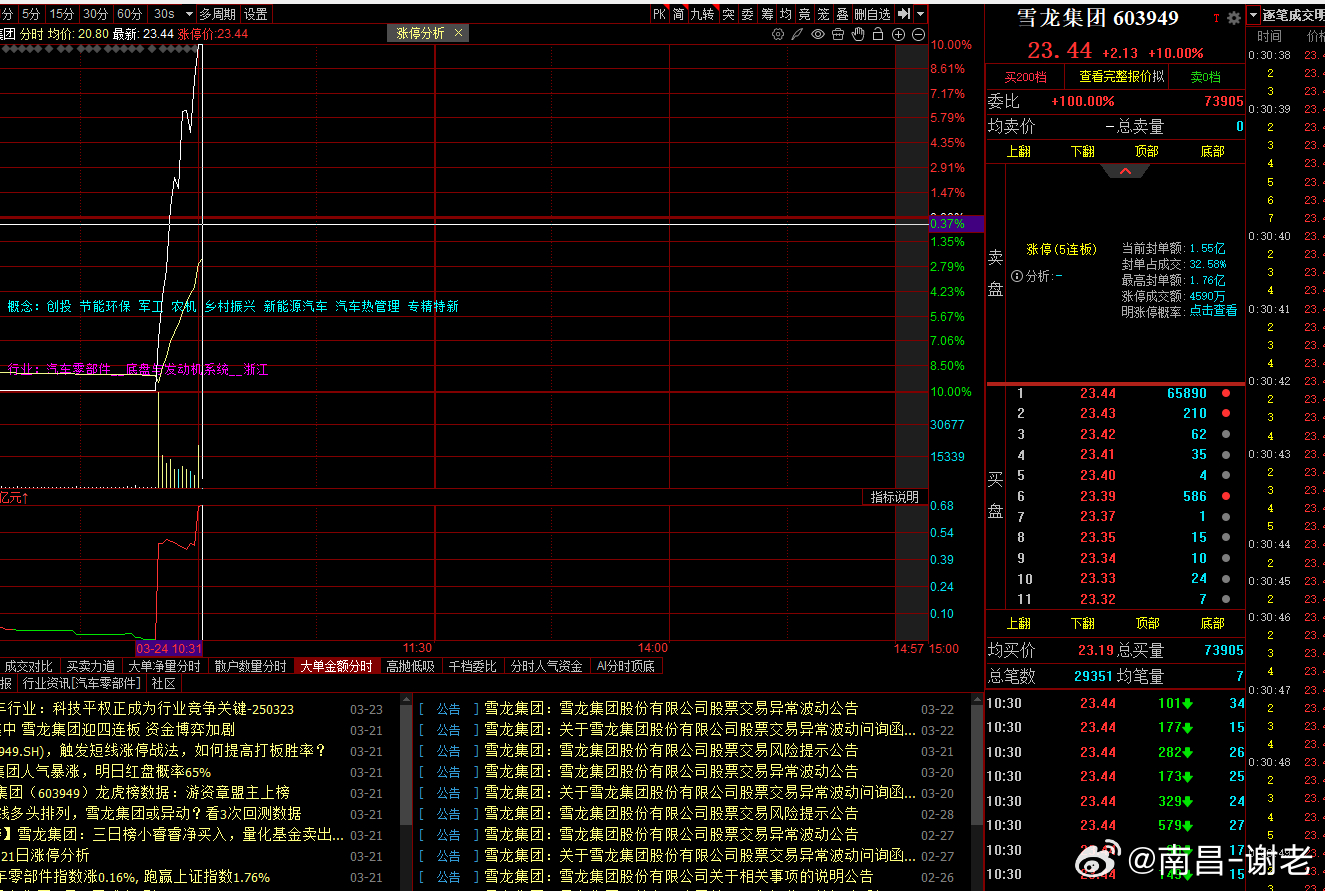This screenshot has width=1325, height=891.
Task: Zoom in with the plus circle icon
Action: (x=898, y=34)
